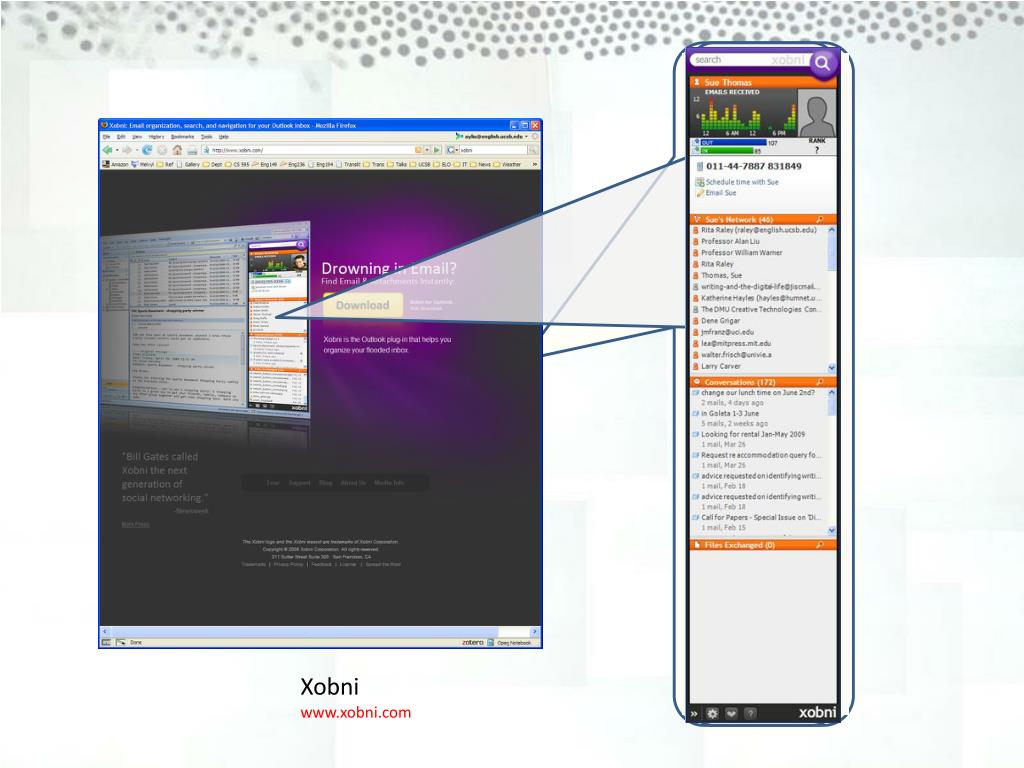Select the writing-and-the-digital-life mailing list contact
1024x768 pixels.
click(760, 287)
